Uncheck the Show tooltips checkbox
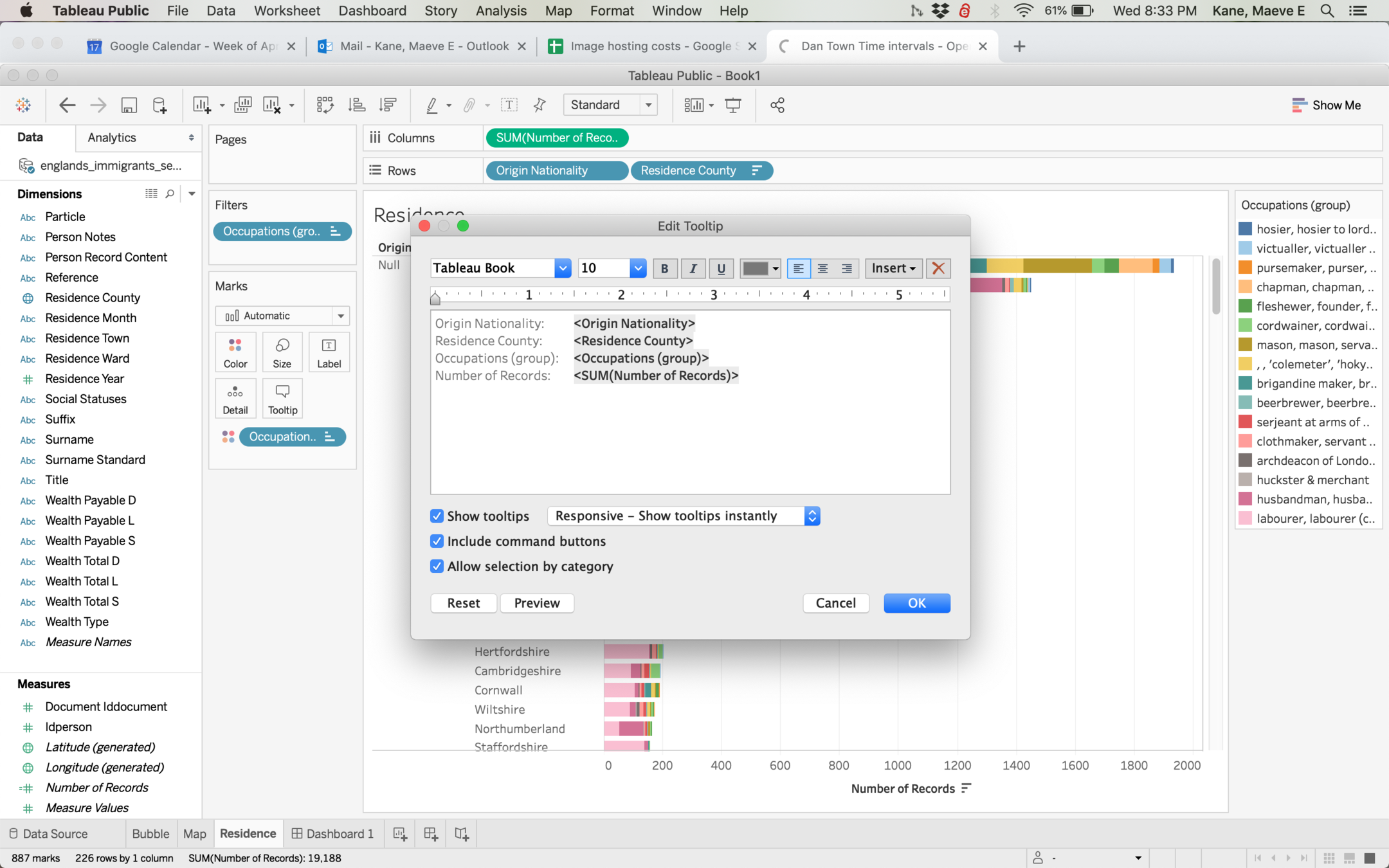1389x868 pixels. pyautogui.click(x=437, y=516)
